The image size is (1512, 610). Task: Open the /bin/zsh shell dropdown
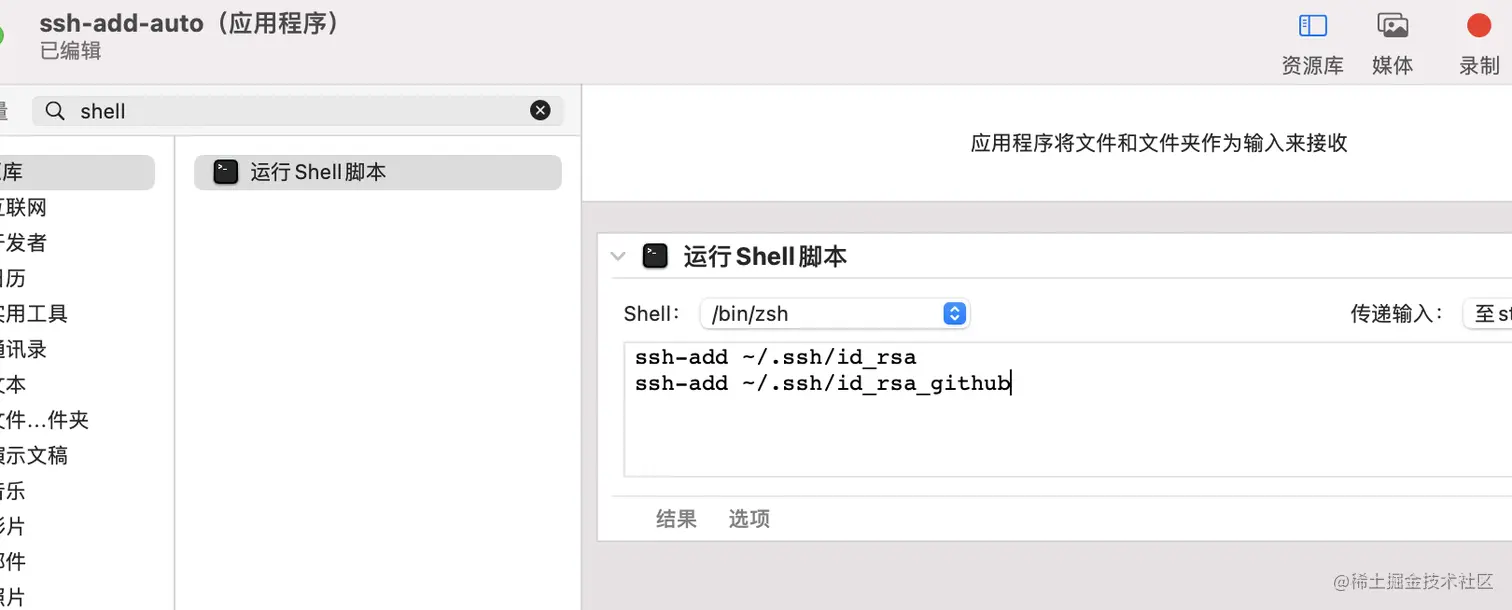[x=835, y=313]
